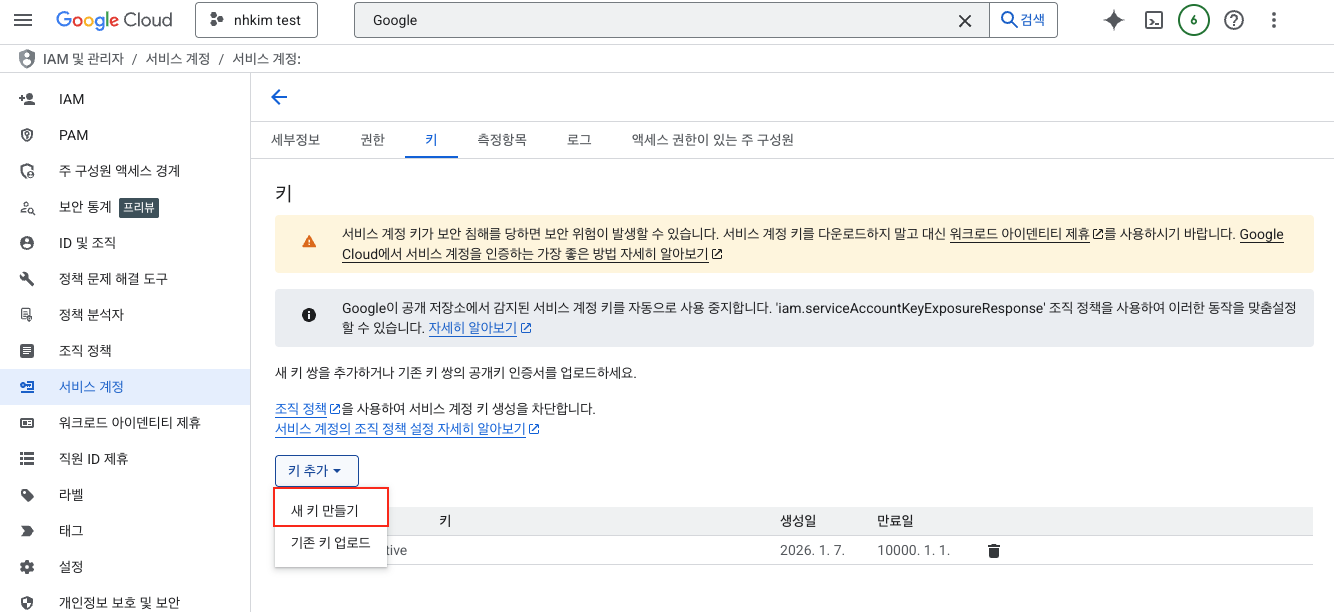Open the hamburger navigation menu

pos(23,20)
